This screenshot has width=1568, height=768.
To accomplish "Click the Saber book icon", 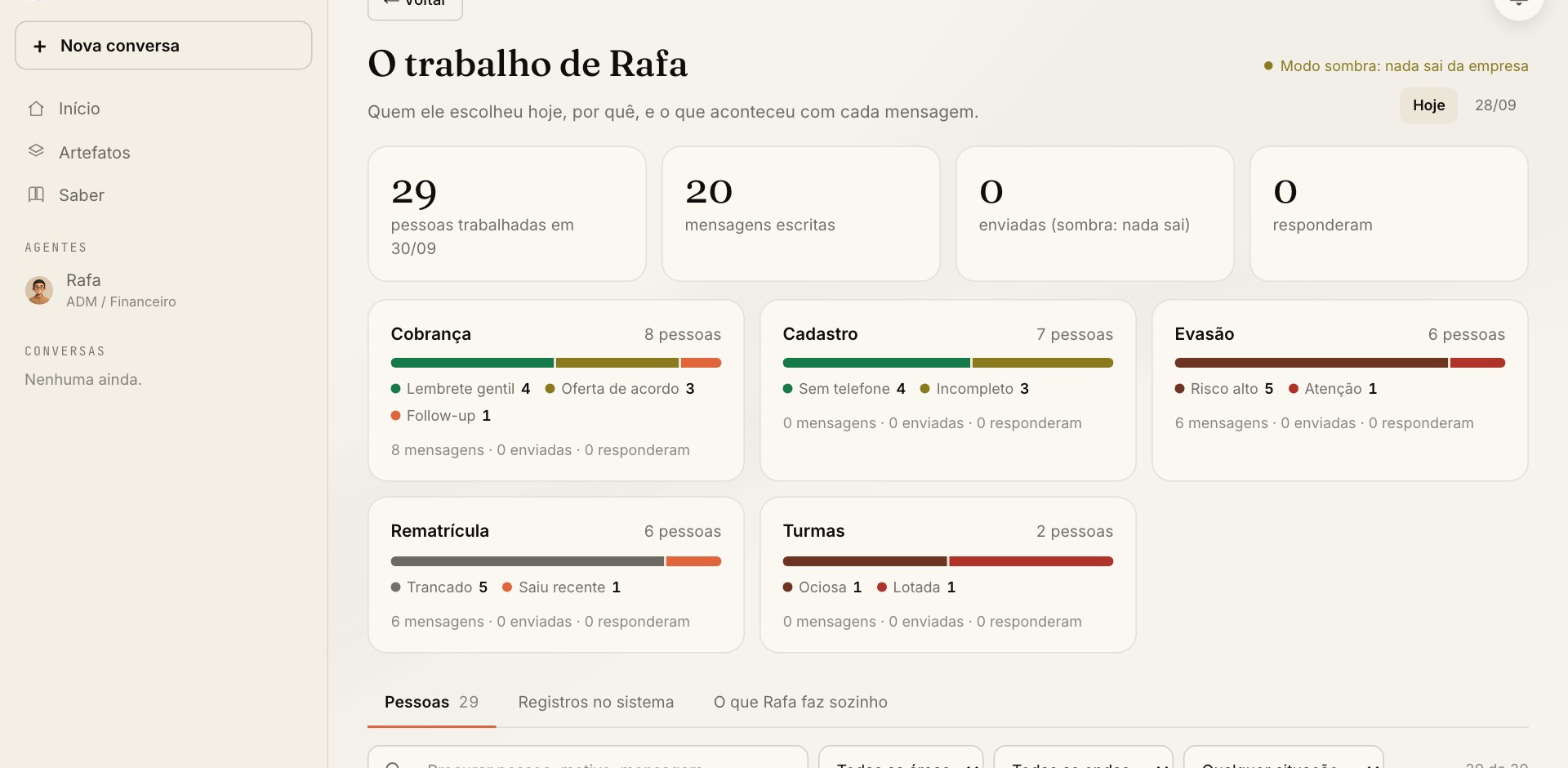I will click(36, 194).
